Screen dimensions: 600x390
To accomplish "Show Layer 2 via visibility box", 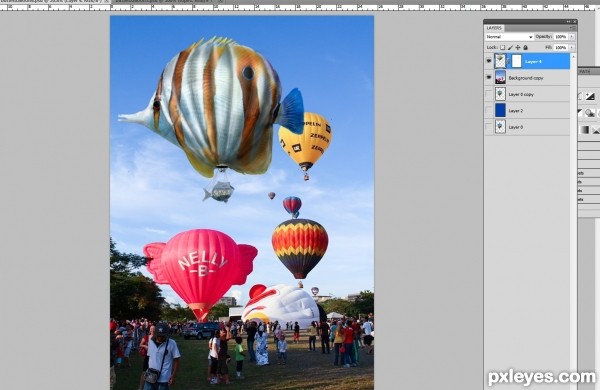I will click(489, 111).
